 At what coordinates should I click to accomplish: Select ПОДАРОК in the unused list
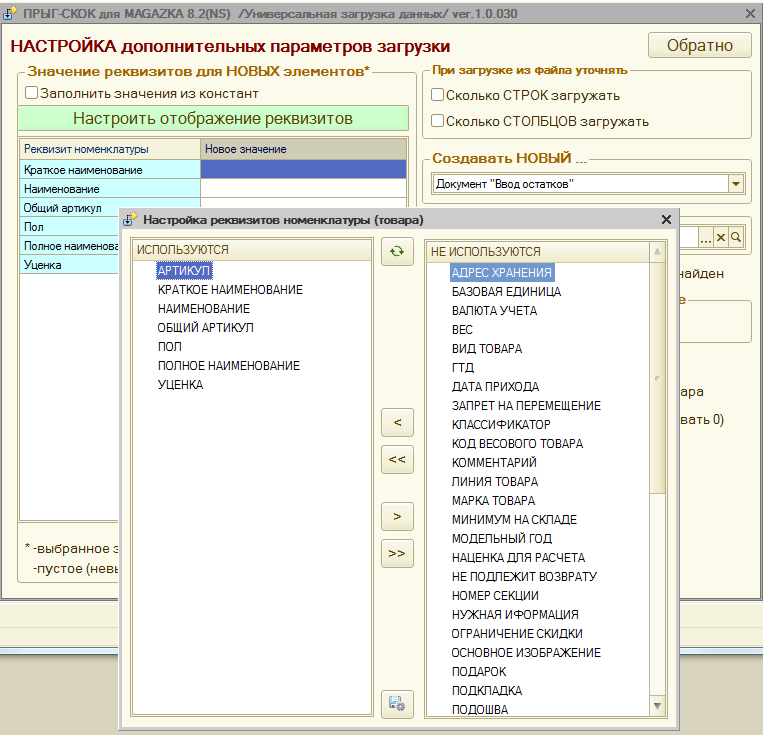pyautogui.click(x=479, y=671)
